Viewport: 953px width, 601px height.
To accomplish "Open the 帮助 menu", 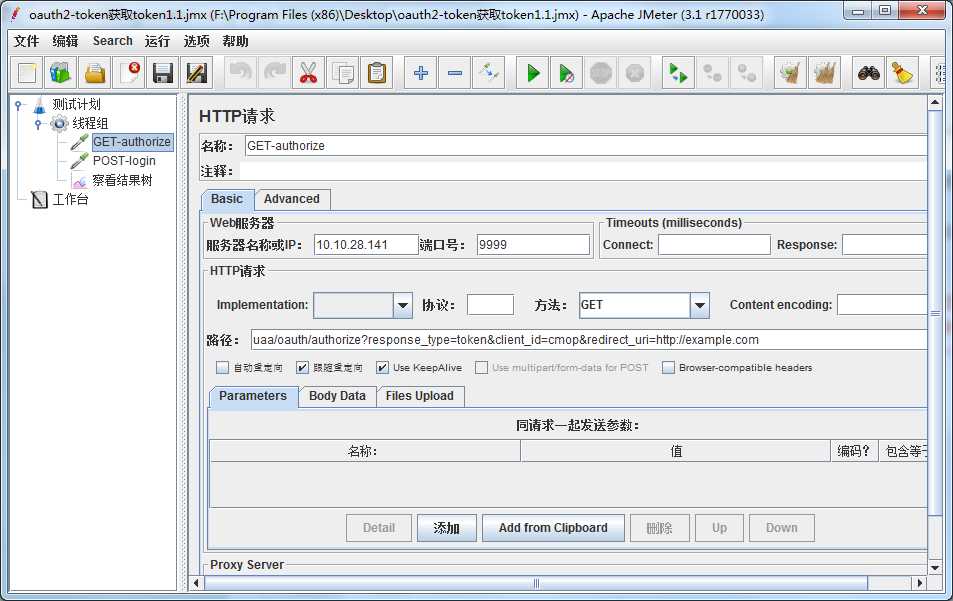I will pos(235,41).
